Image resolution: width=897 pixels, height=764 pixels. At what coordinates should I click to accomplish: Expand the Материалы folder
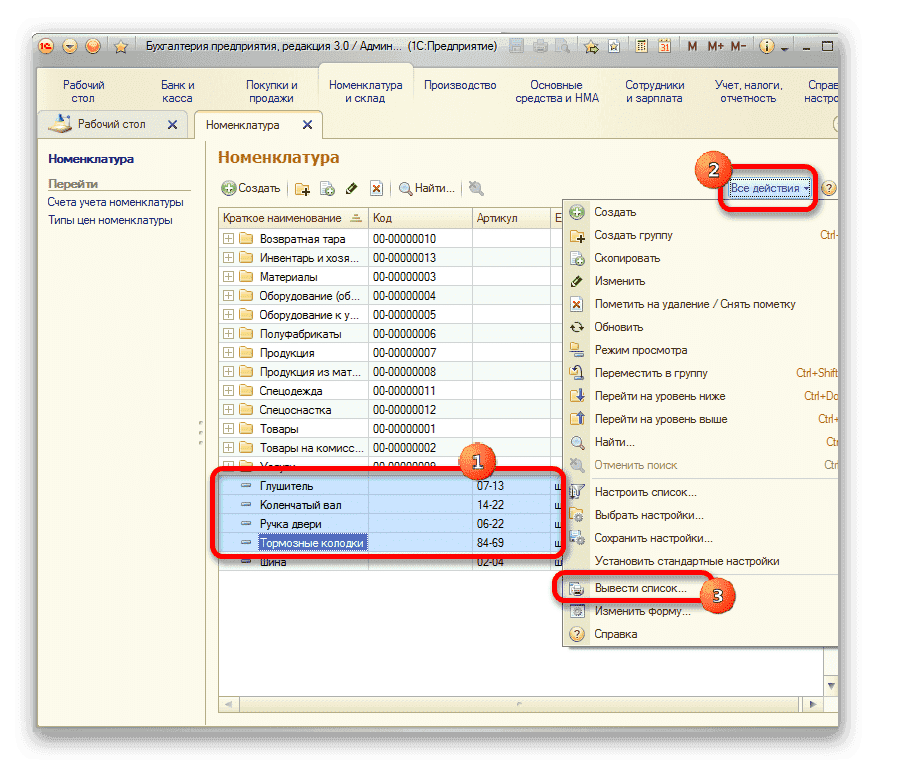[229, 277]
